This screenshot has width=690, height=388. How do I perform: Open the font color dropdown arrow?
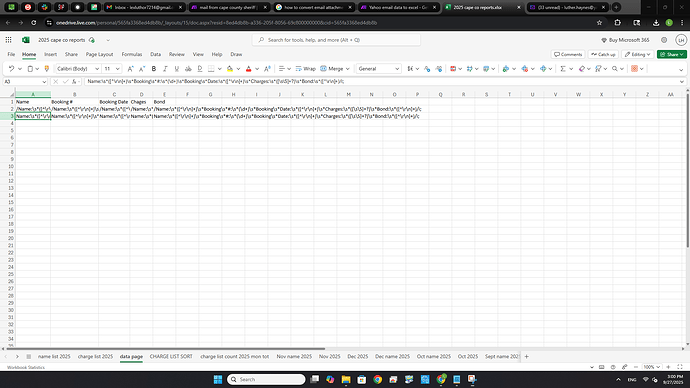(x=257, y=69)
